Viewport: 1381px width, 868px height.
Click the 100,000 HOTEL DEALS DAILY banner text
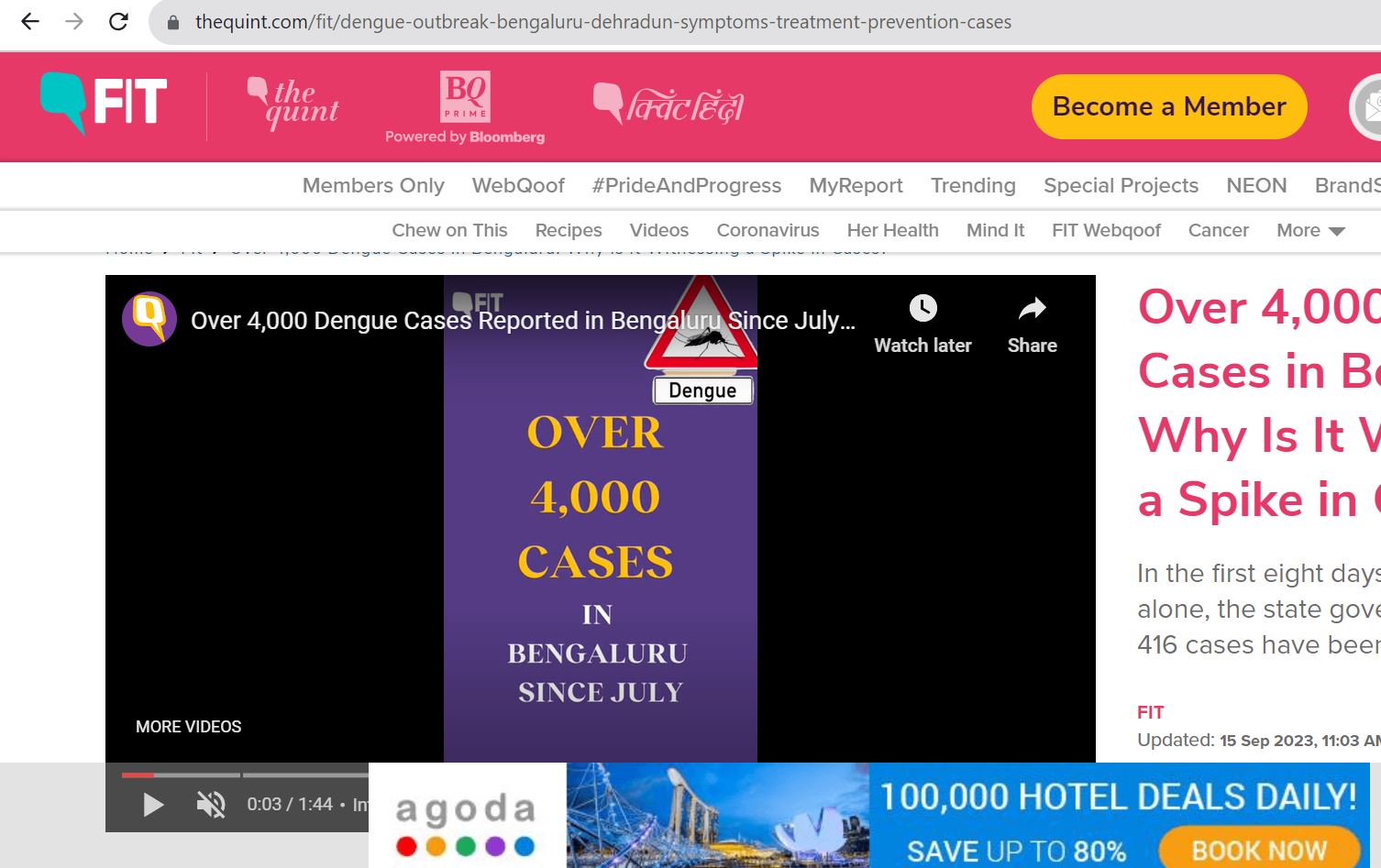point(1119,797)
